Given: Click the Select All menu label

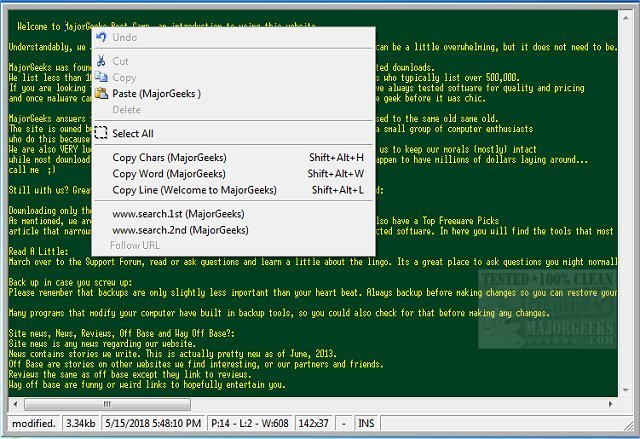Looking at the screenshot, I should (133, 133).
